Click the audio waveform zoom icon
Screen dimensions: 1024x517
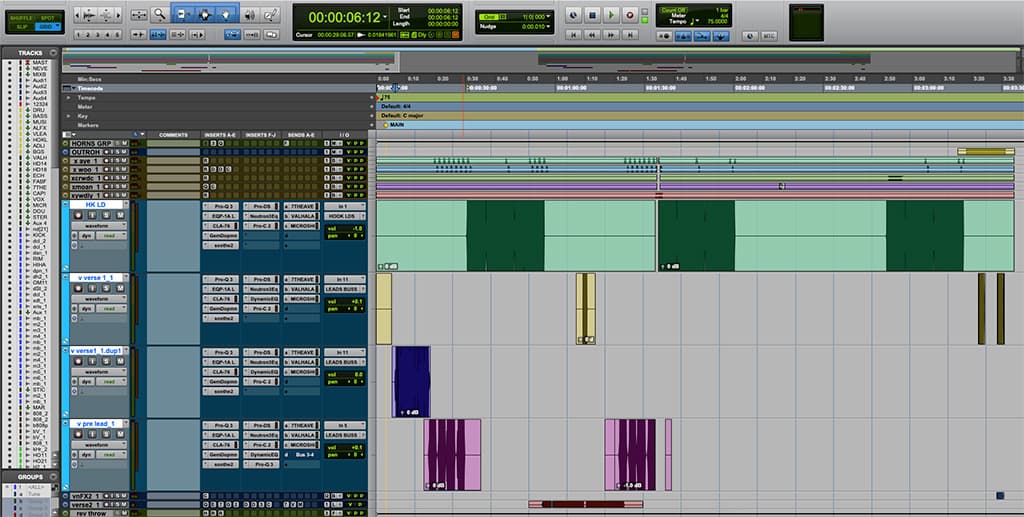click(89, 14)
